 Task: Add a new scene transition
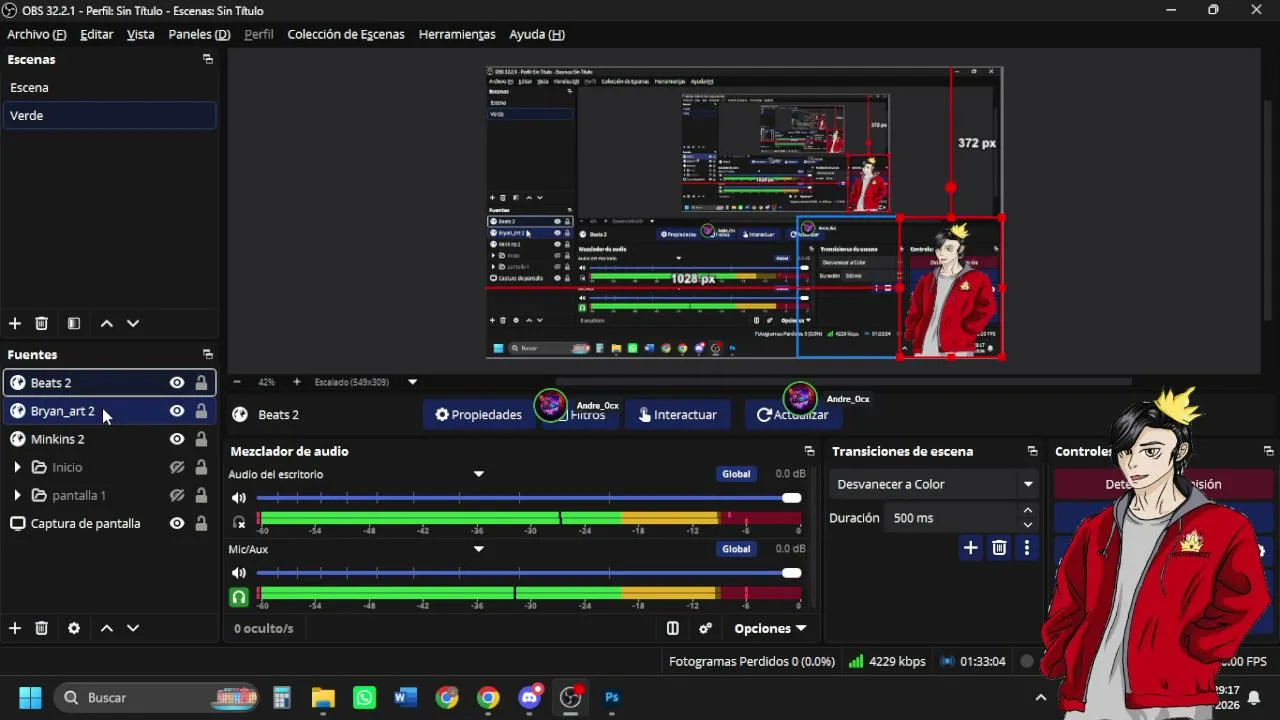(970, 547)
